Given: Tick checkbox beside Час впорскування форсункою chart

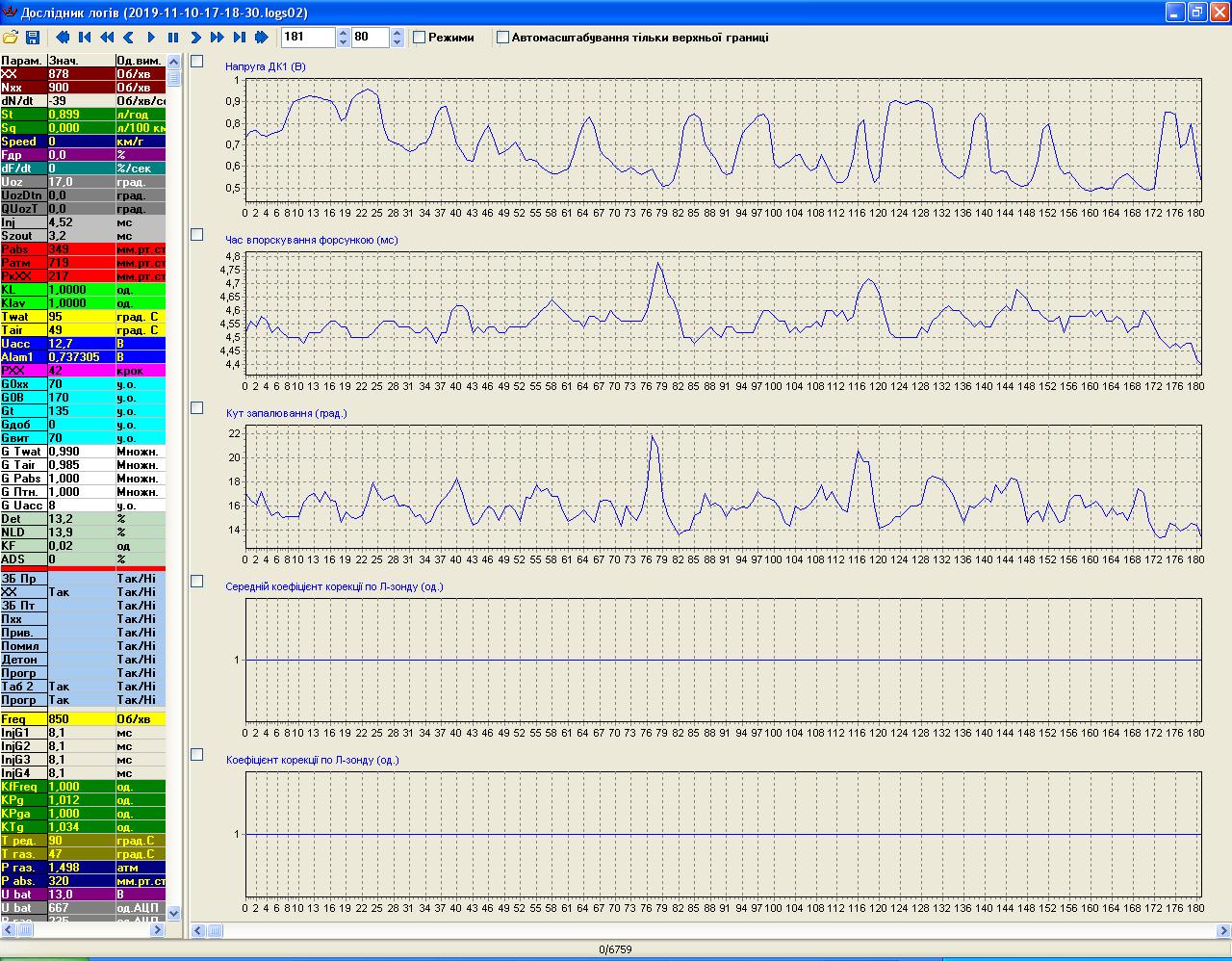Looking at the screenshot, I should click(x=197, y=234).
